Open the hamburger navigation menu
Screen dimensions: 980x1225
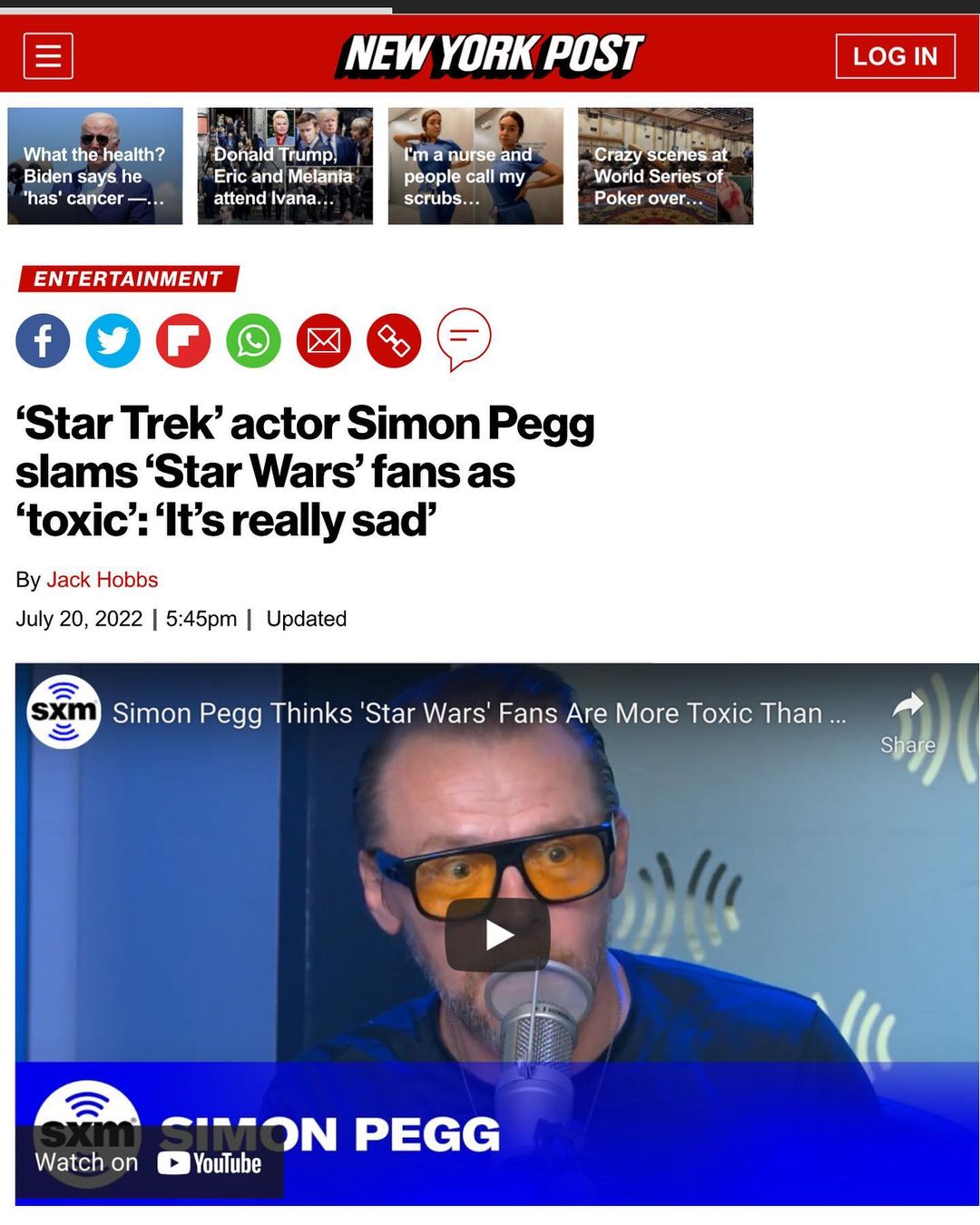48,56
